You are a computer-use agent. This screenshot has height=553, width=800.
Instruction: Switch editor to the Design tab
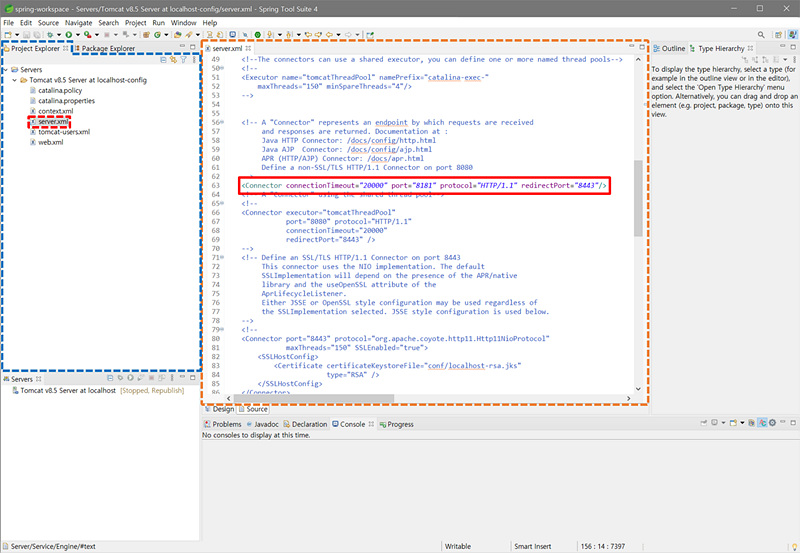219,409
